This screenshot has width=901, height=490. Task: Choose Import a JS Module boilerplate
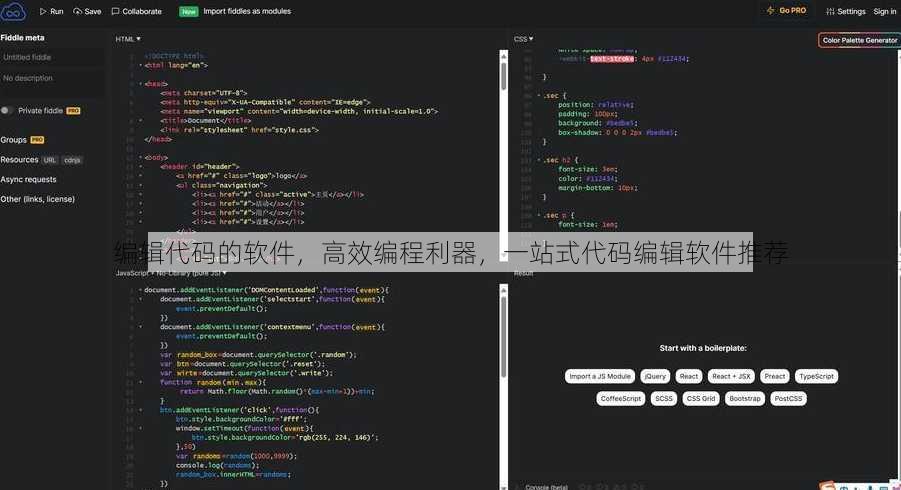600,376
